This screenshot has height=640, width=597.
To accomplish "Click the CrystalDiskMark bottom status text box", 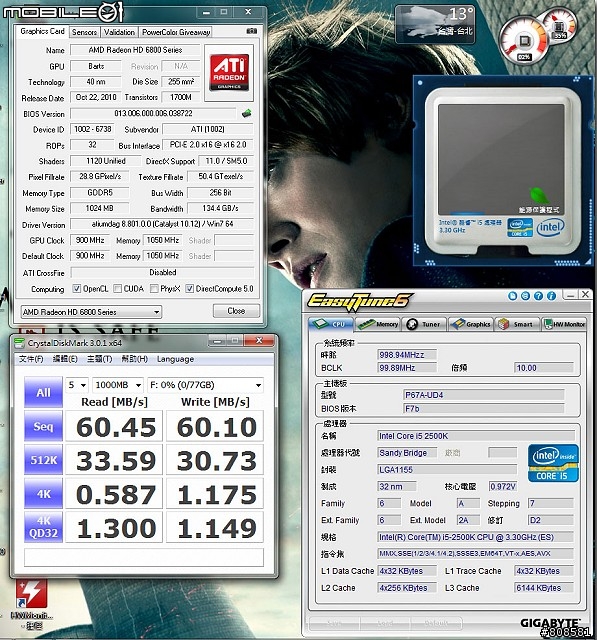I will (x=144, y=557).
